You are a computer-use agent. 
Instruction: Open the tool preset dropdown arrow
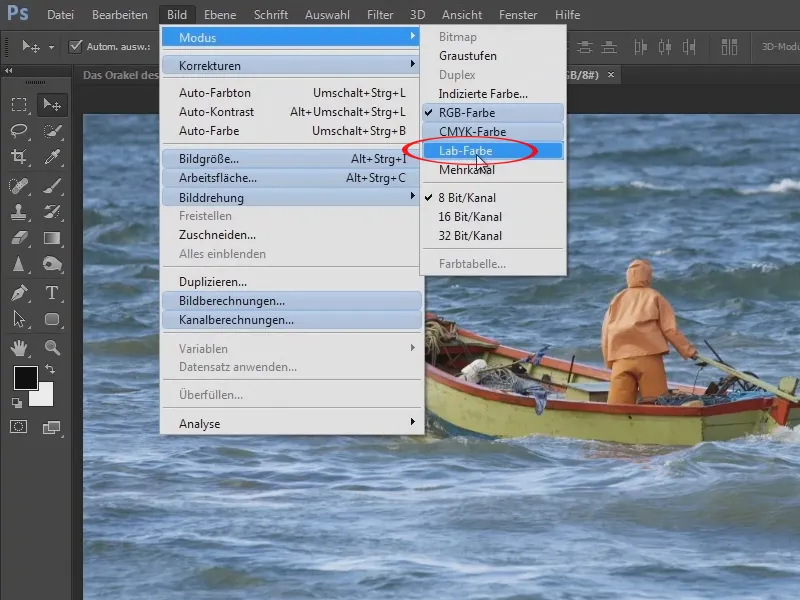point(52,47)
